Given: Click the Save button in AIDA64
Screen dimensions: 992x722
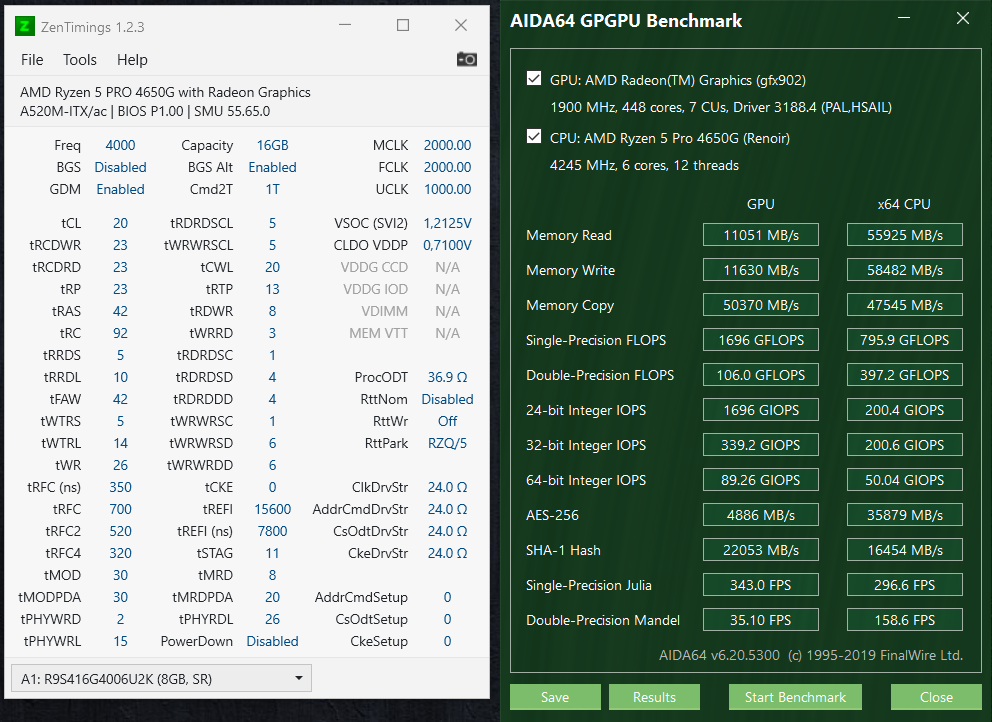Looking at the screenshot, I should (x=555, y=697).
